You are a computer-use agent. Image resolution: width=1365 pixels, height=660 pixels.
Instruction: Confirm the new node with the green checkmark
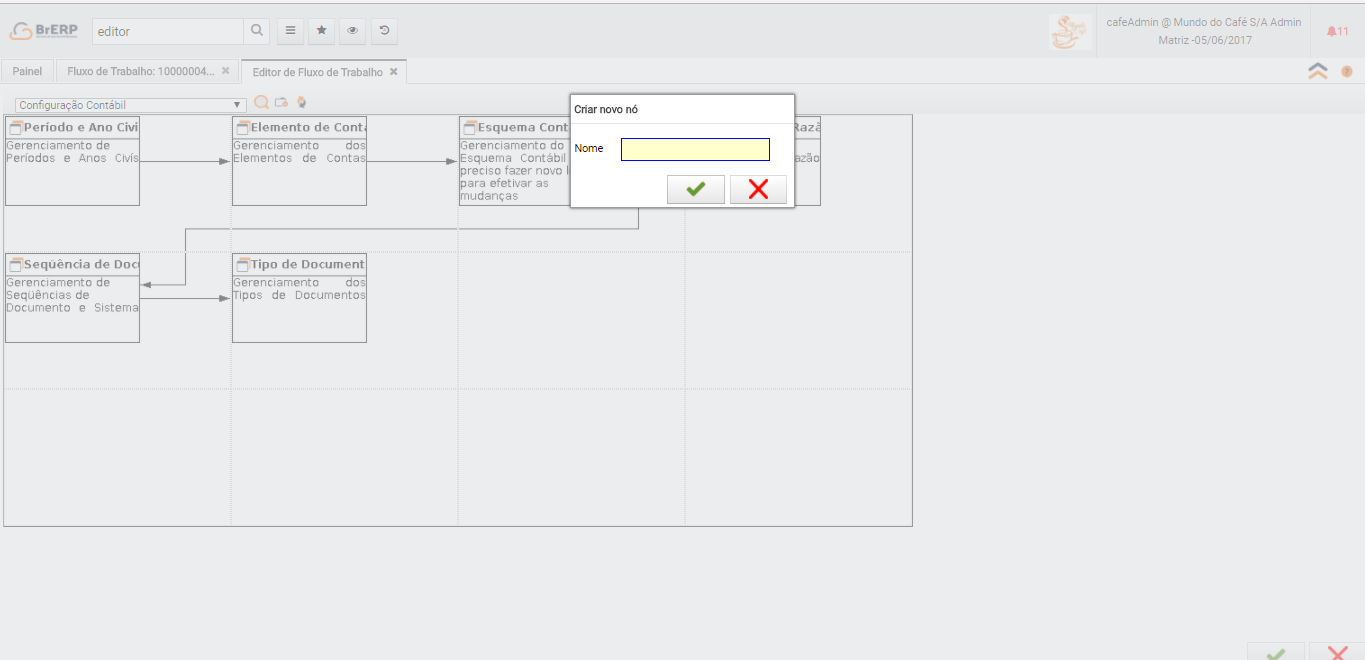696,189
